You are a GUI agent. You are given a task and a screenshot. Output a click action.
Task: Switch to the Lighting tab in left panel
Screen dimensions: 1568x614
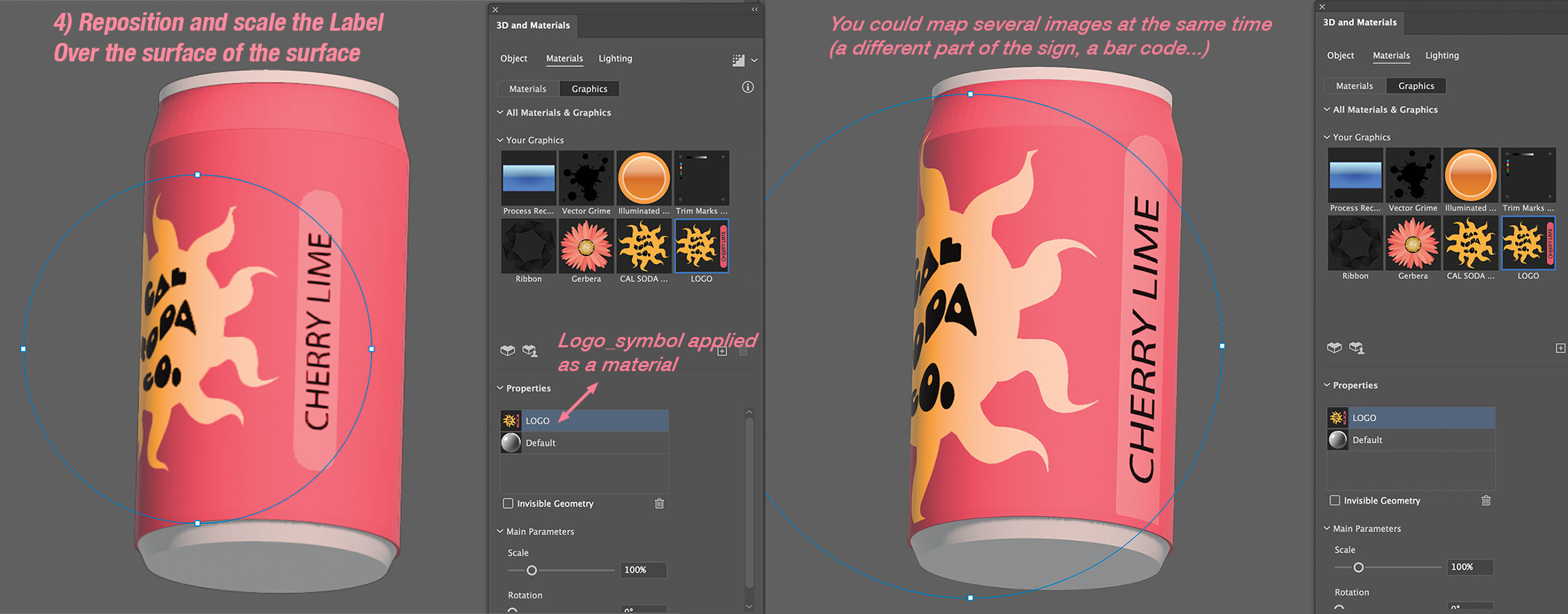(x=615, y=59)
